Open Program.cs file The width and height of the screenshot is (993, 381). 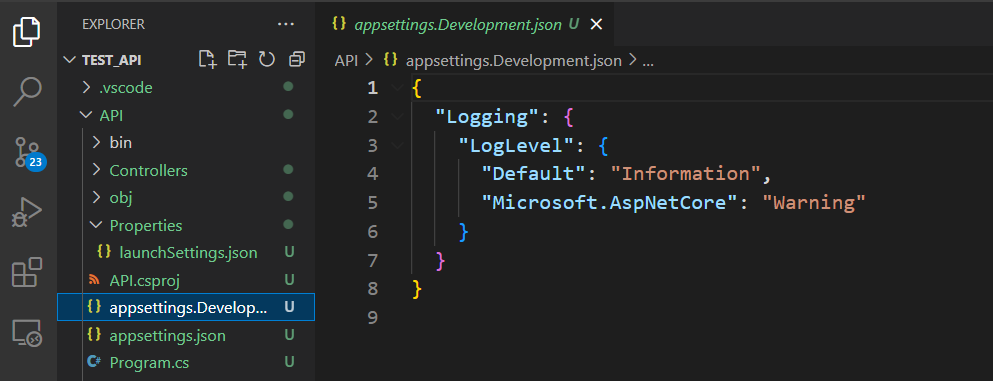click(149, 363)
